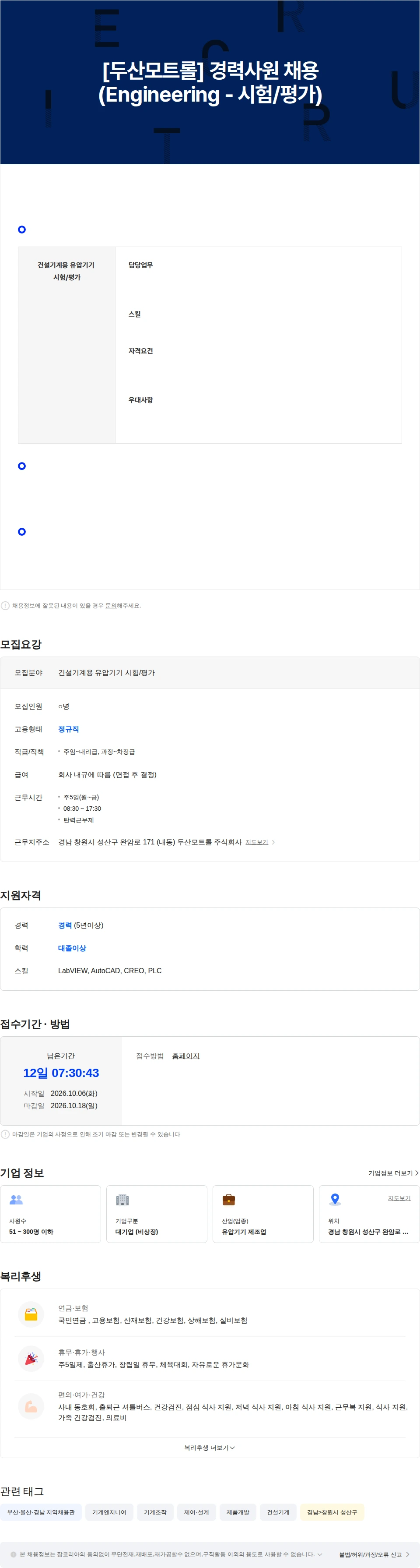Click the 사원수 51 ~ 300명 이하 card

click(x=50, y=1214)
